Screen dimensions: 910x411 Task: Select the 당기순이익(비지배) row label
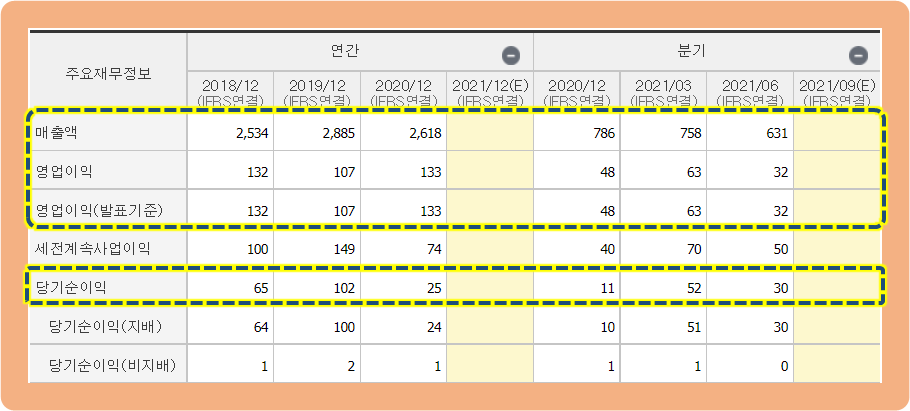(x=113, y=366)
